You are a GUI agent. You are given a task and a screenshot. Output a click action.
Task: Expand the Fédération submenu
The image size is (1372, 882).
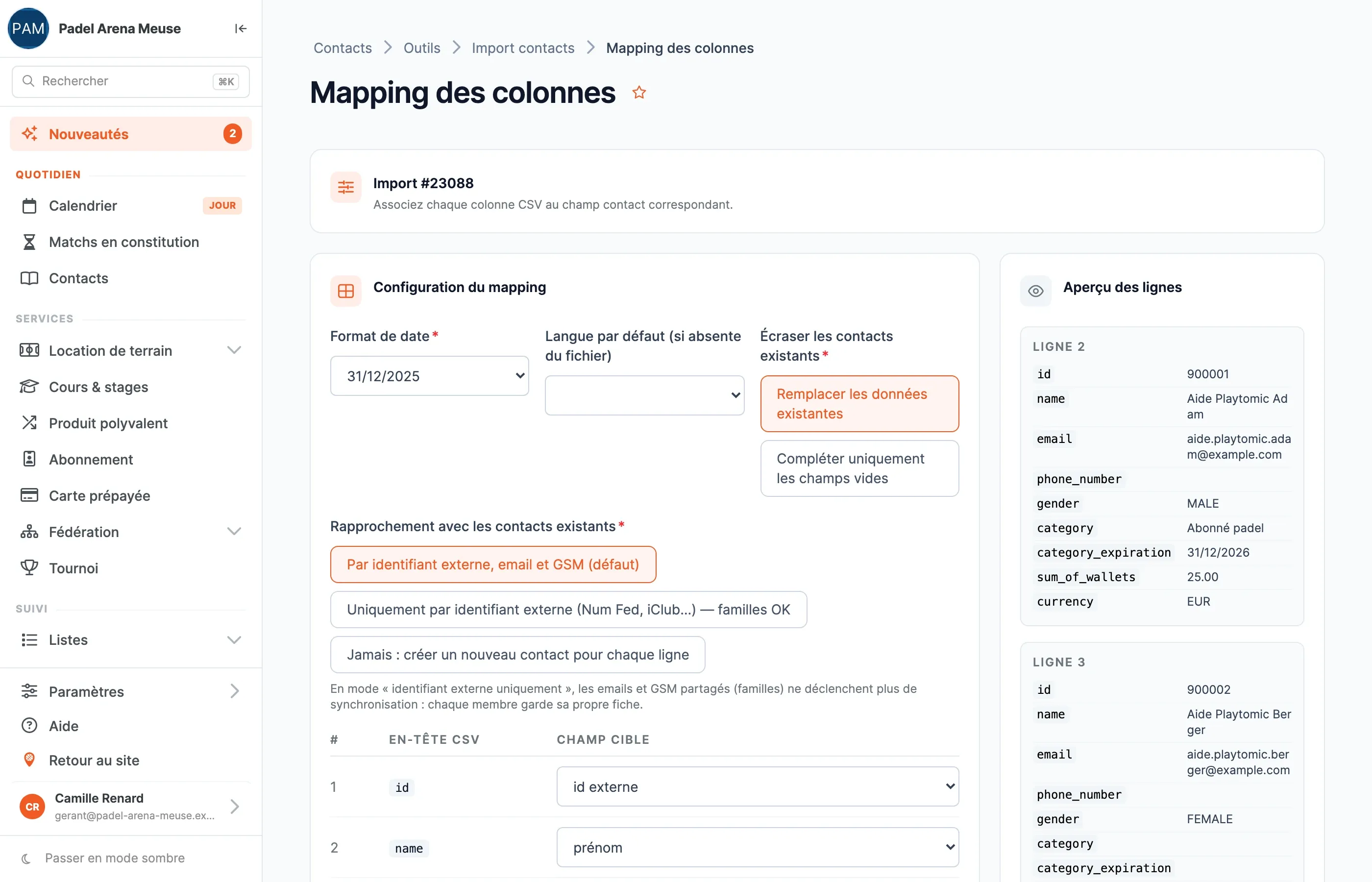click(x=234, y=532)
